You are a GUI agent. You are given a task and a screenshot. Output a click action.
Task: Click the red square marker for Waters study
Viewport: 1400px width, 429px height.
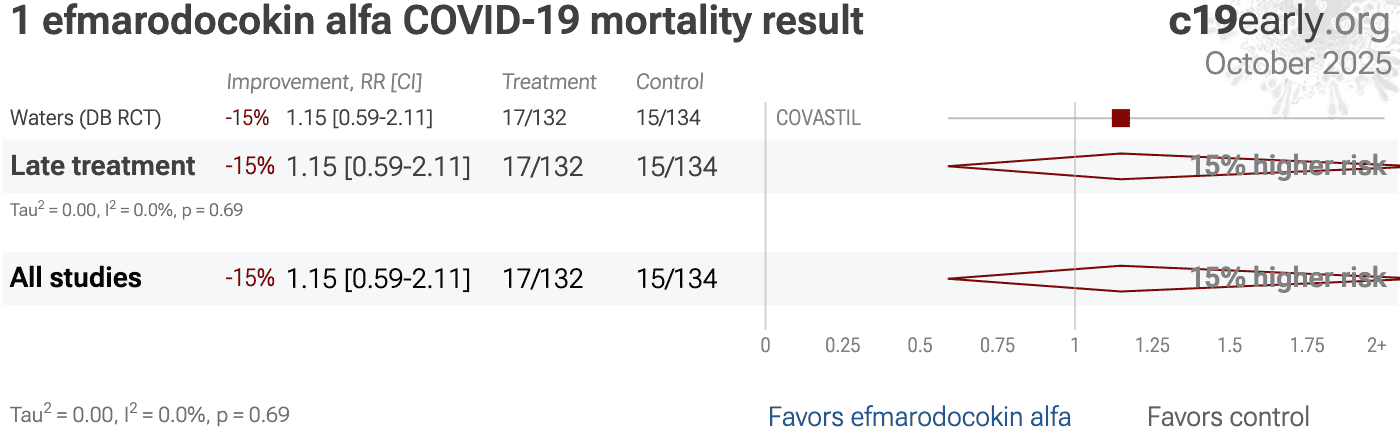click(x=1121, y=119)
